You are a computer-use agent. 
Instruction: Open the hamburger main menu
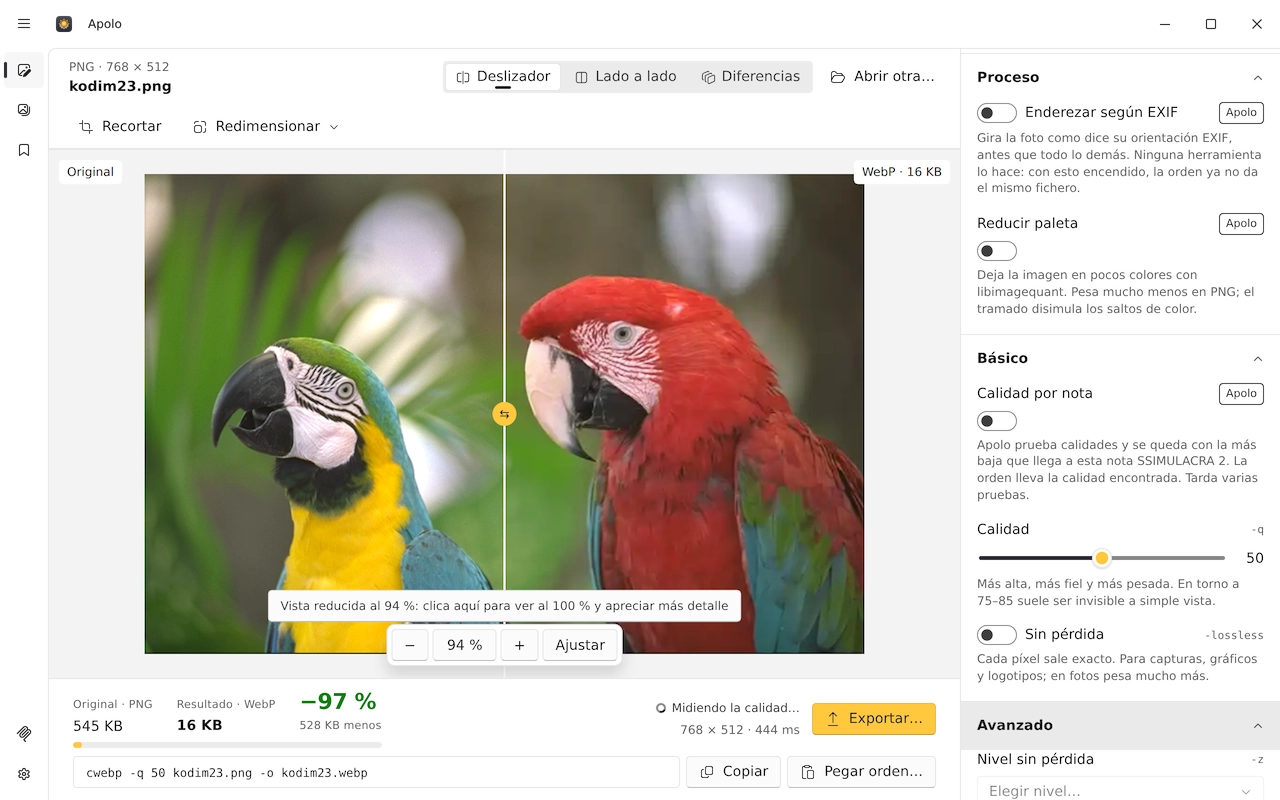click(24, 24)
